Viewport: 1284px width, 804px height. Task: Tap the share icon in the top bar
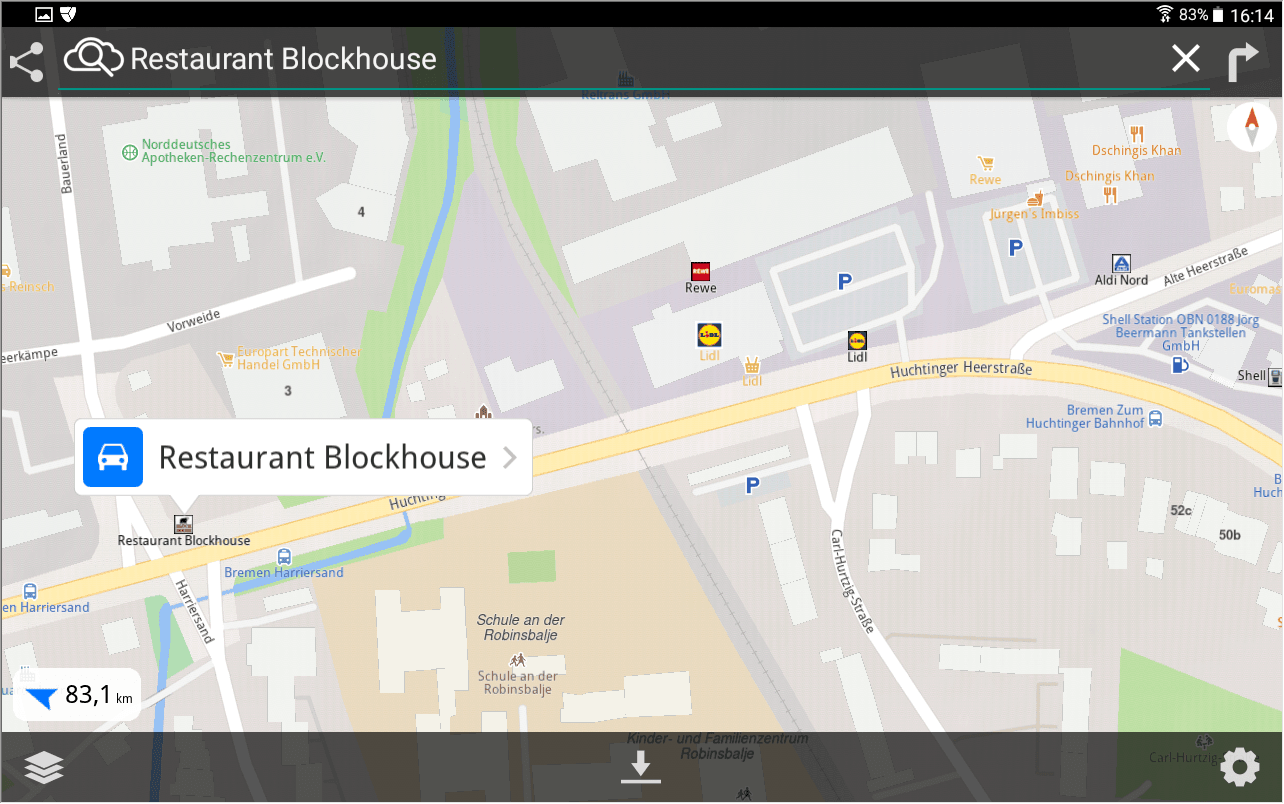click(x=26, y=61)
